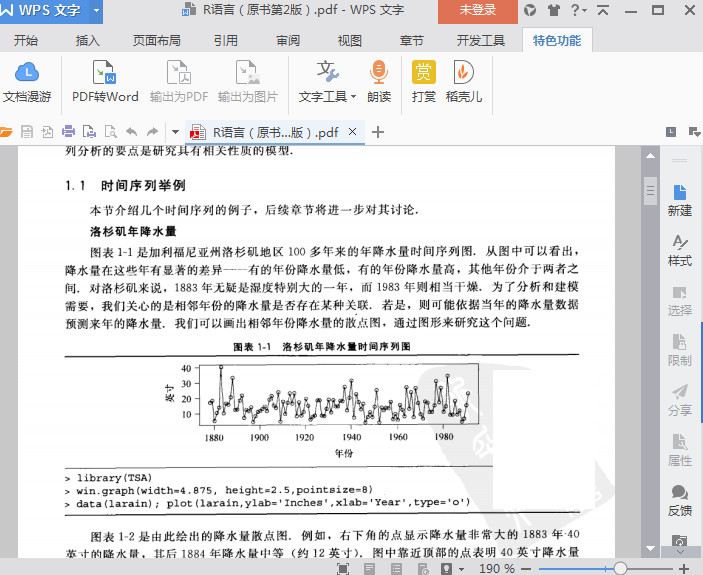Click the save disk icon in quick toolbar
Screen dimensions: 703x575
[27, 132]
